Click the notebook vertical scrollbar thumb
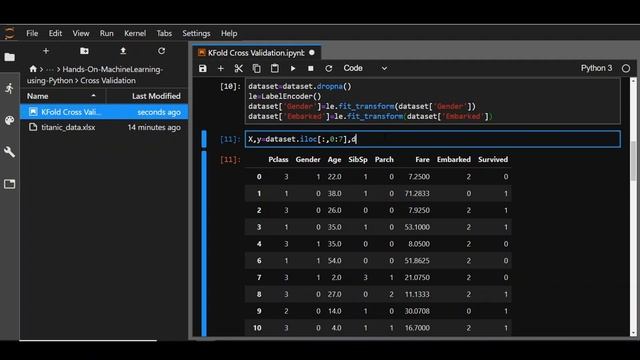The height and width of the screenshot is (360, 640). click(633, 160)
